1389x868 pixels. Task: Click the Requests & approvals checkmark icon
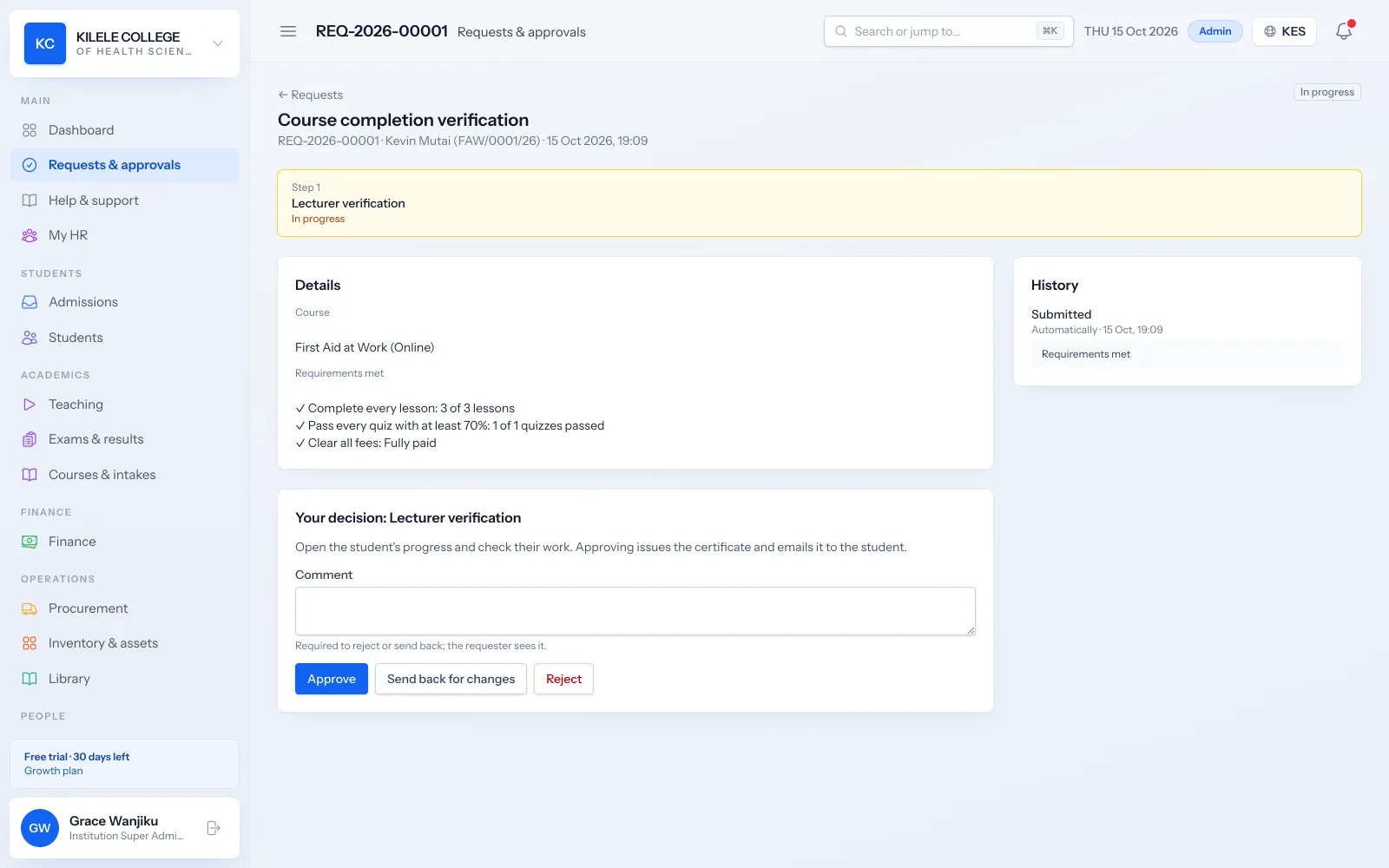coord(30,165)
